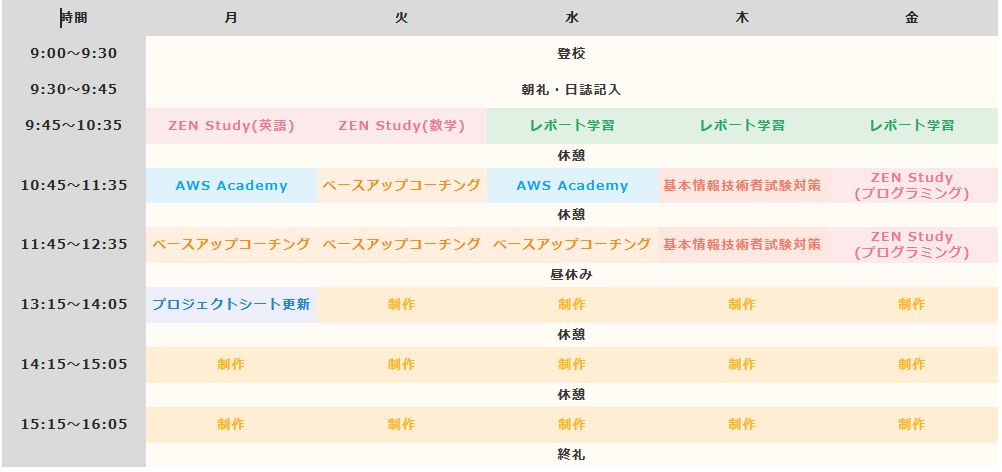Image resolution: width=1002 pixels, height=472 pixels.
Task: Click Tuesday's ZEN Study(数学) cell
Action: point(401,126)
